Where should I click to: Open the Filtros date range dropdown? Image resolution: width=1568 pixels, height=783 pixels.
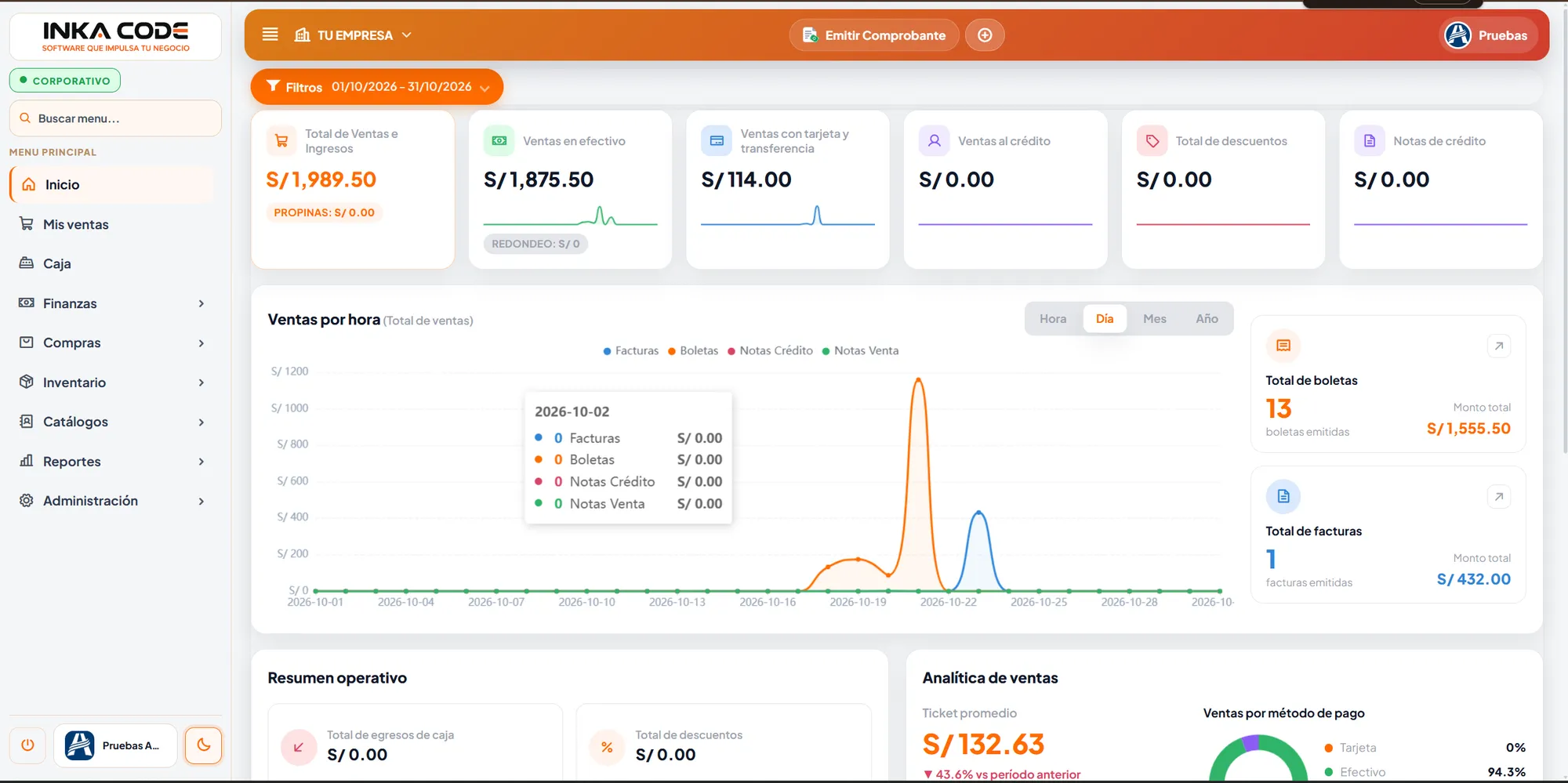tap(377, 87)
